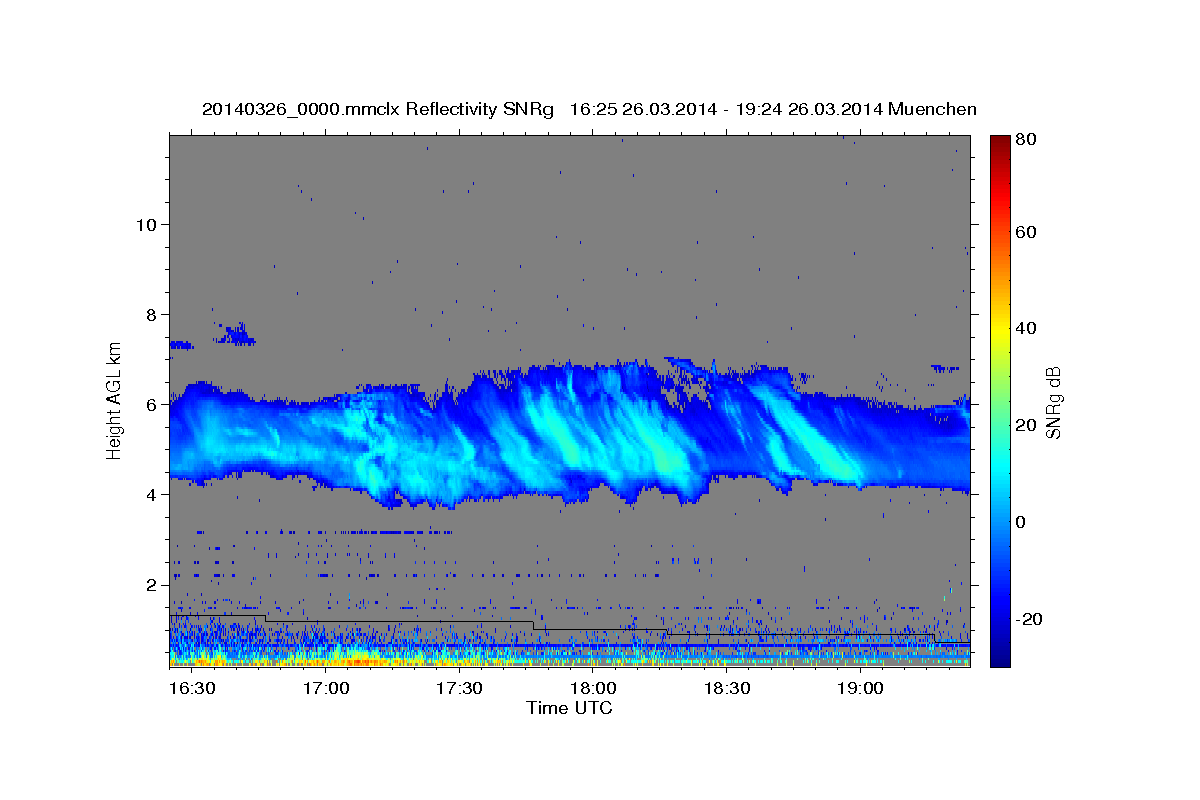Click the 19:00 time tick label
The width and height of the screenshot is (1200, 800).
pyautogui.click(x=860, y=689)
